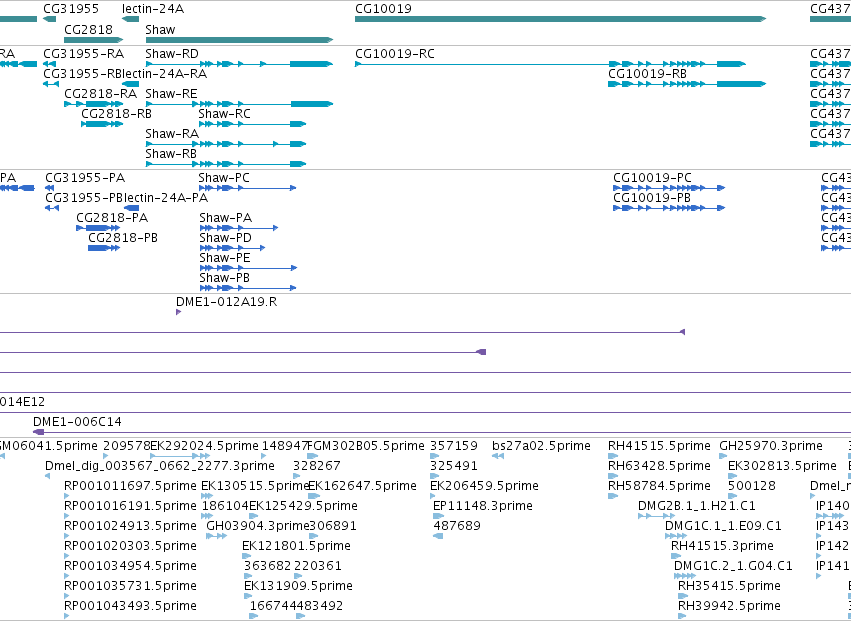
Task: Click the RH39942.5prime EST
Action: pos(683,616)
